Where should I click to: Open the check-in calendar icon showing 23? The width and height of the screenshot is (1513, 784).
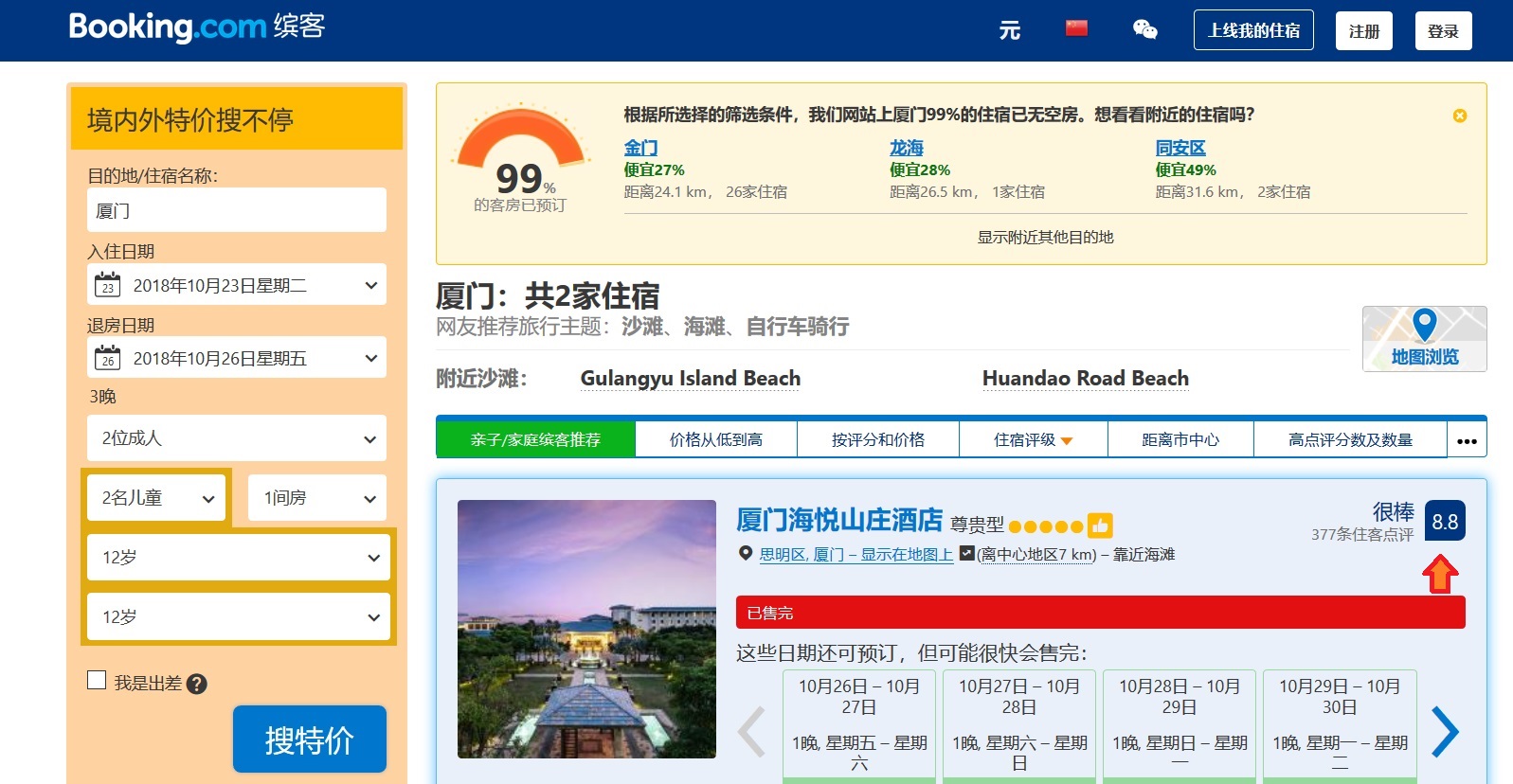tap(108, 285)
